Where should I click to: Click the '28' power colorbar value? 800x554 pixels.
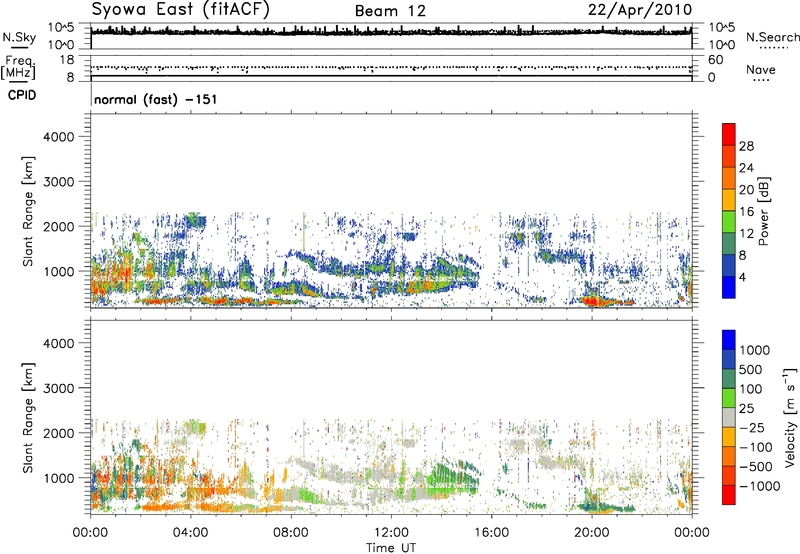click(x=746, y=146)
